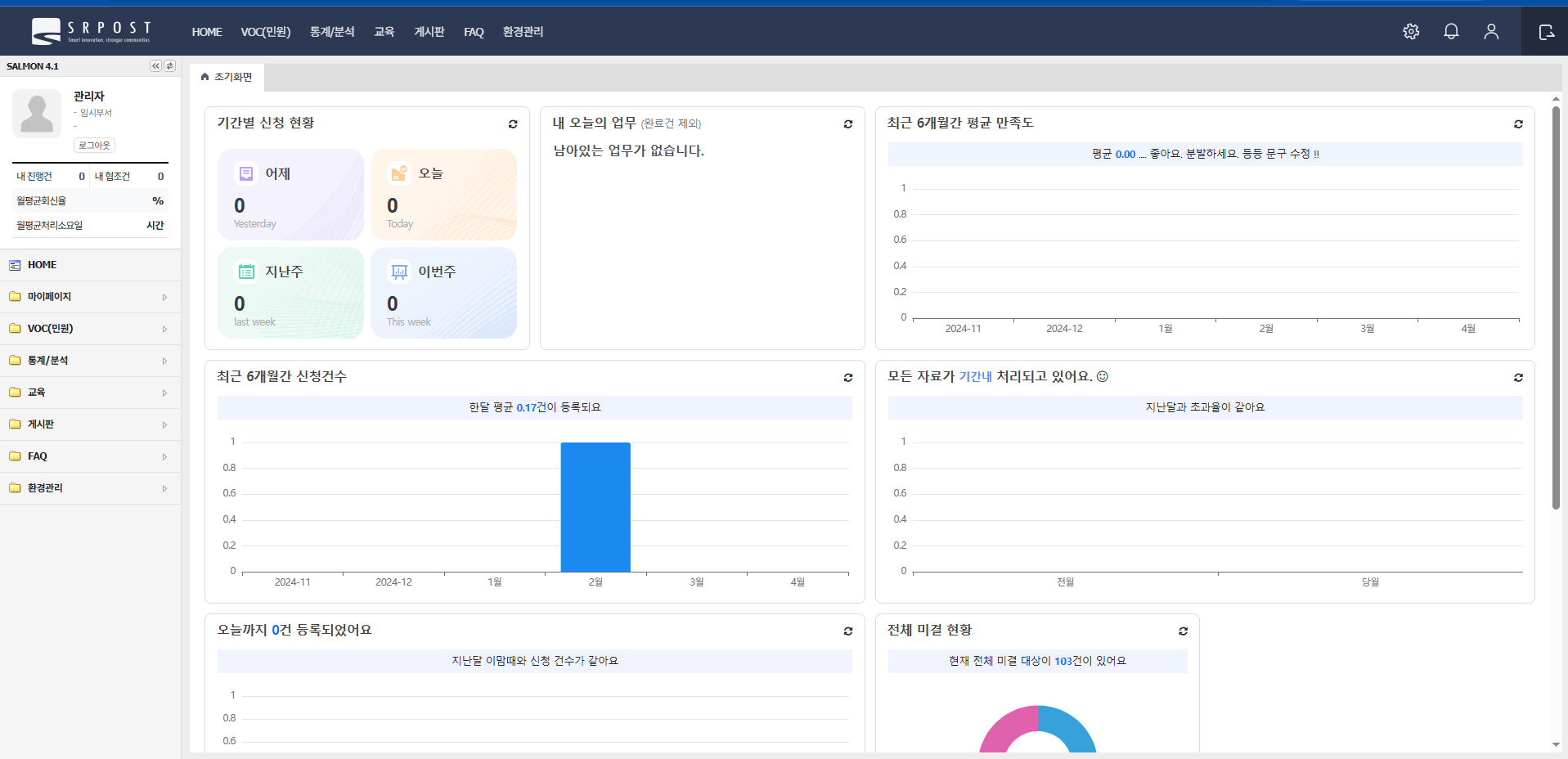Open notifications with the bell icon
1568x759 pixels.
pyautogui.click(x=1451, y=32)
